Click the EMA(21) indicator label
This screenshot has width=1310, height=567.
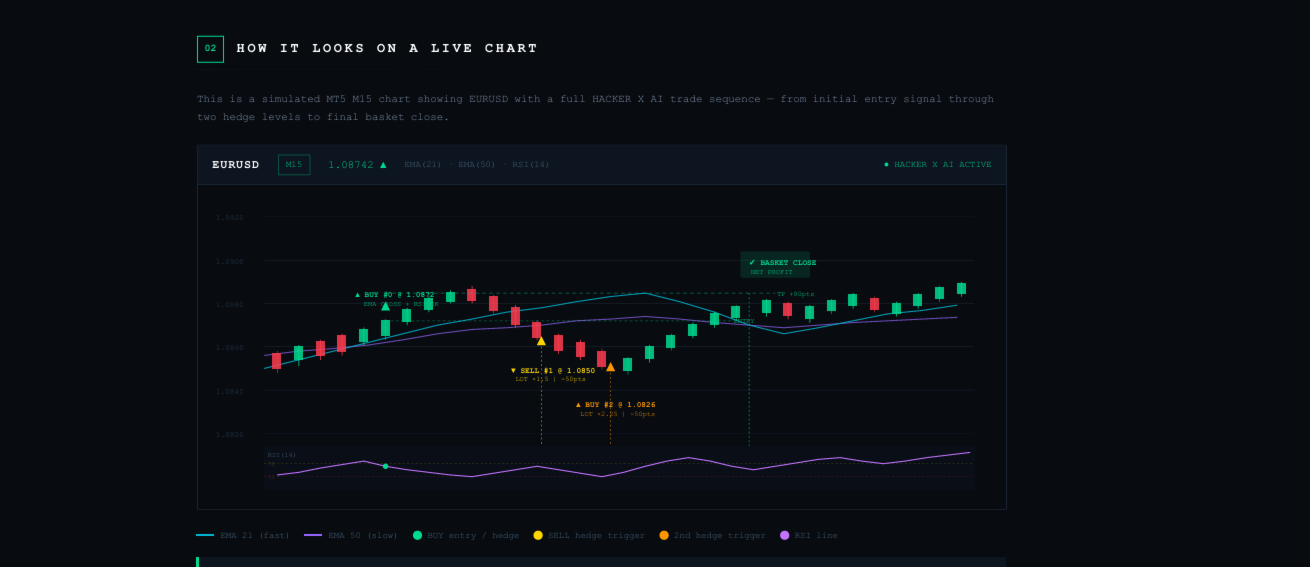click(422, 165)
